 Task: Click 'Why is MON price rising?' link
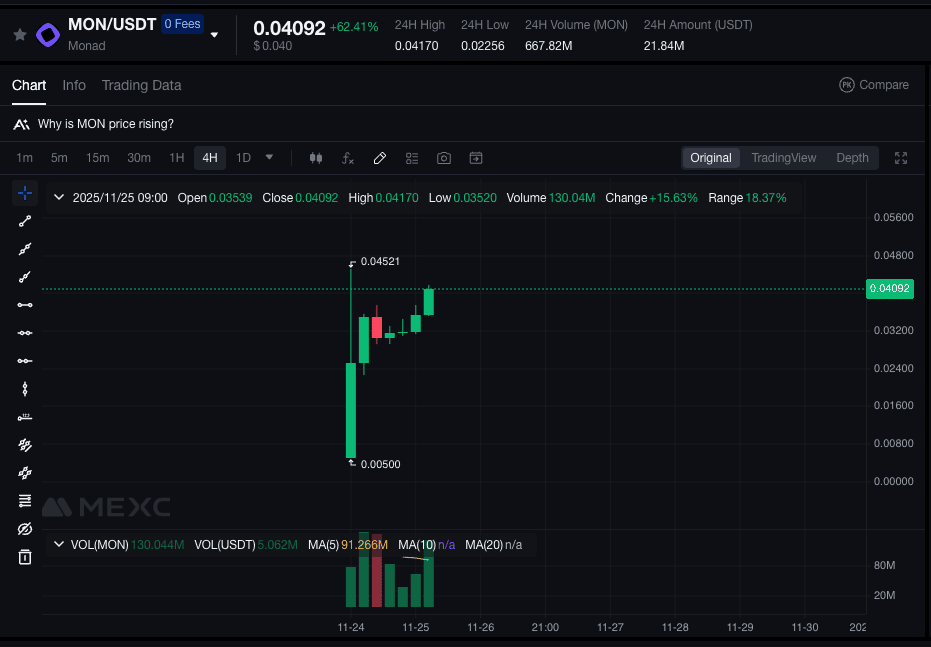105,124
